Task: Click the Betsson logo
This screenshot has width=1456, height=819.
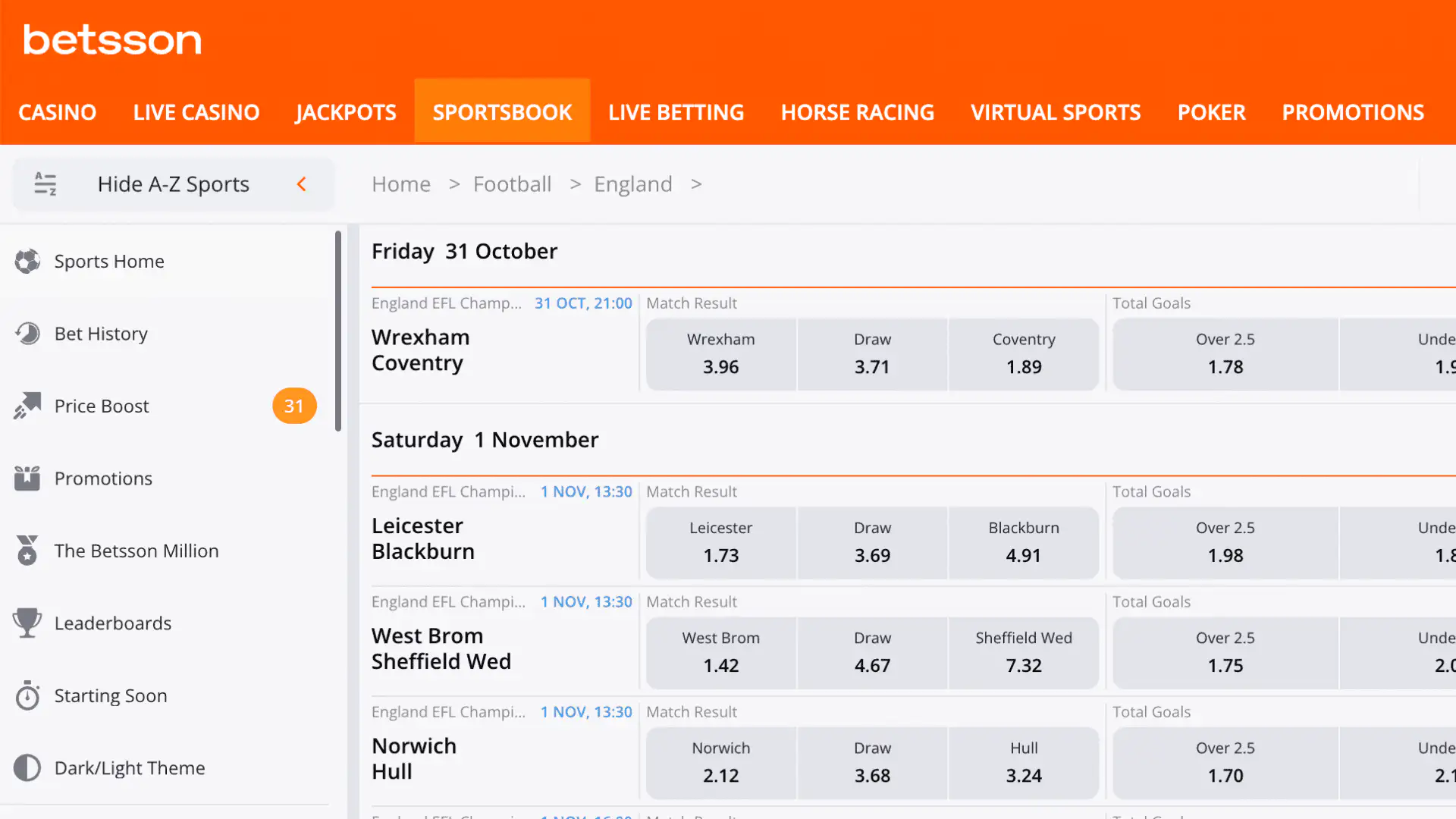Action: coord(112,39)
